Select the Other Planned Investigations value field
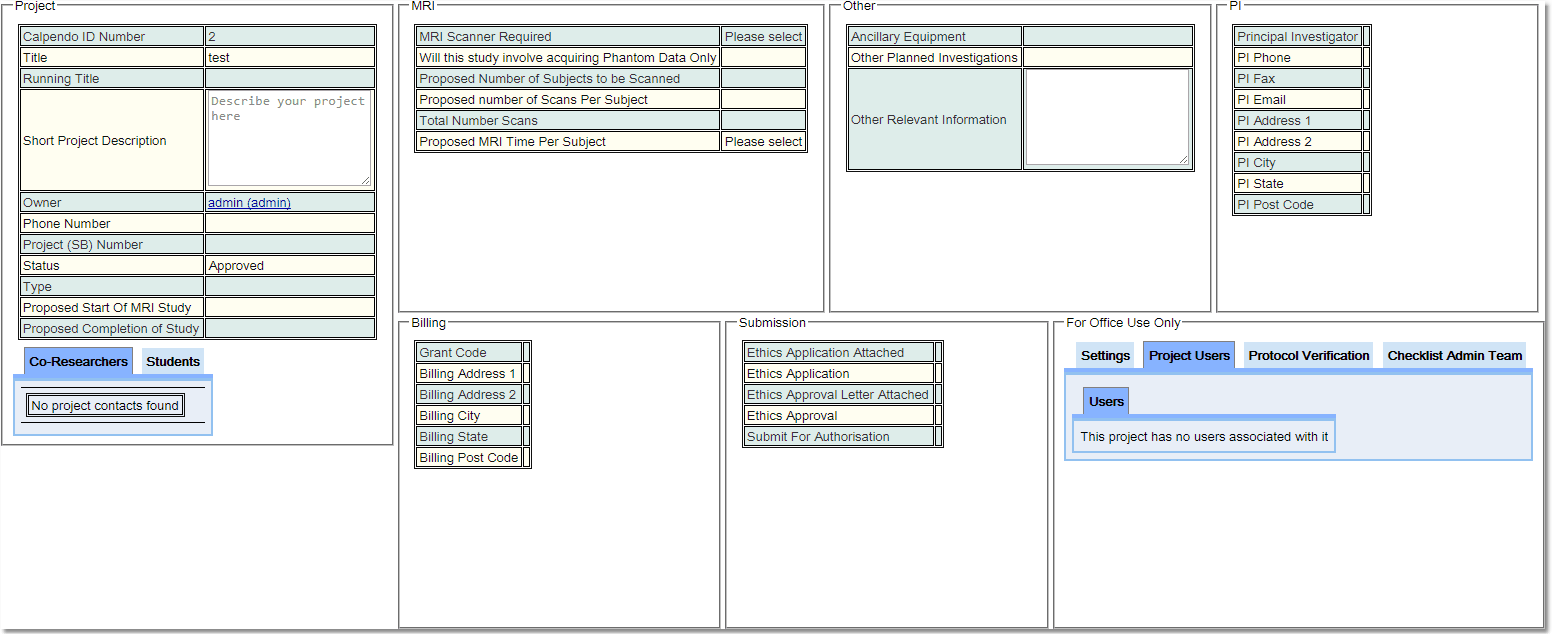Image resolution: width=1552 pixels, height=636 pixels. (1107, 58)
